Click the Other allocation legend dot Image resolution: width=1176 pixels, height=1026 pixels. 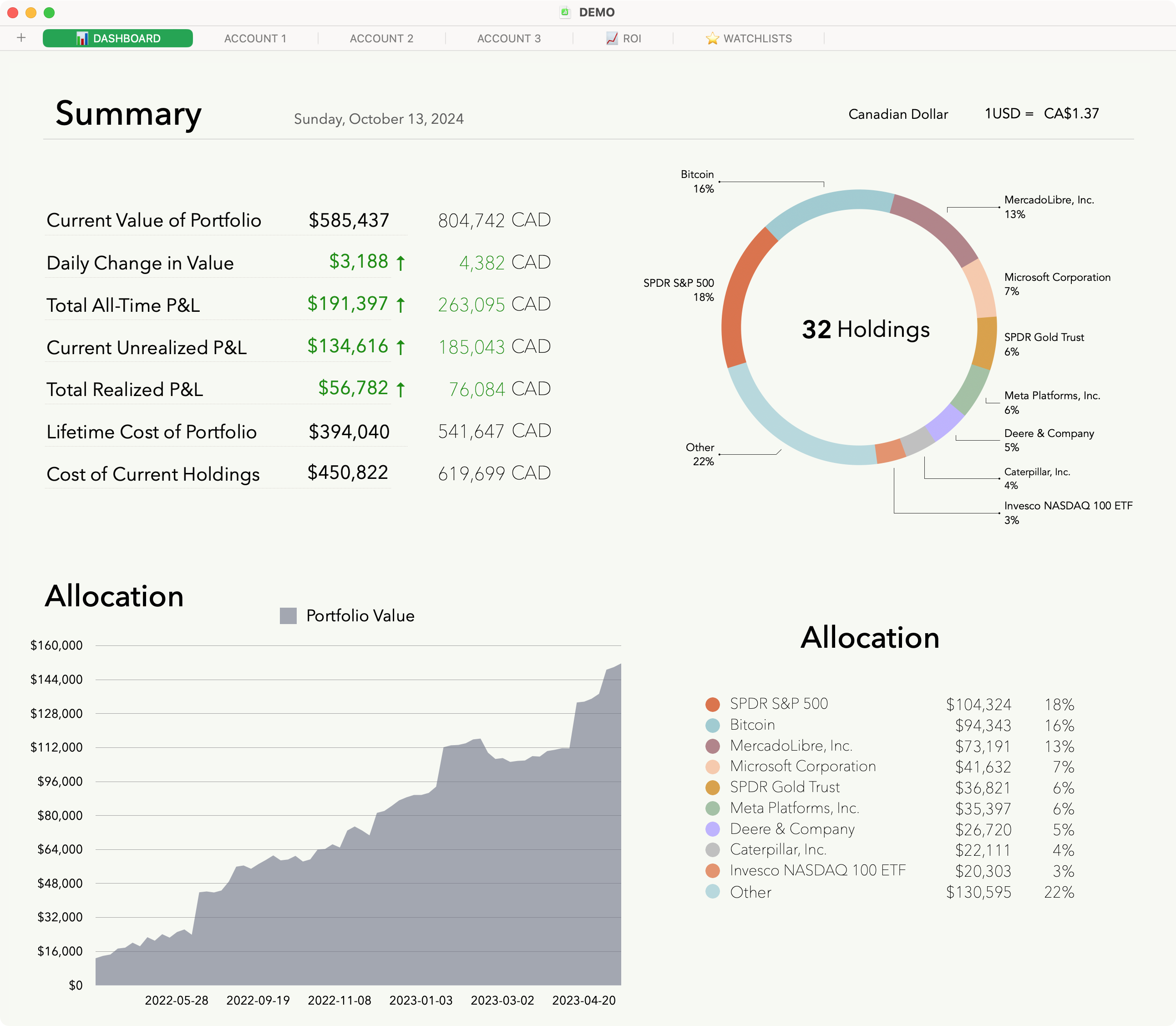pos(714,892)
